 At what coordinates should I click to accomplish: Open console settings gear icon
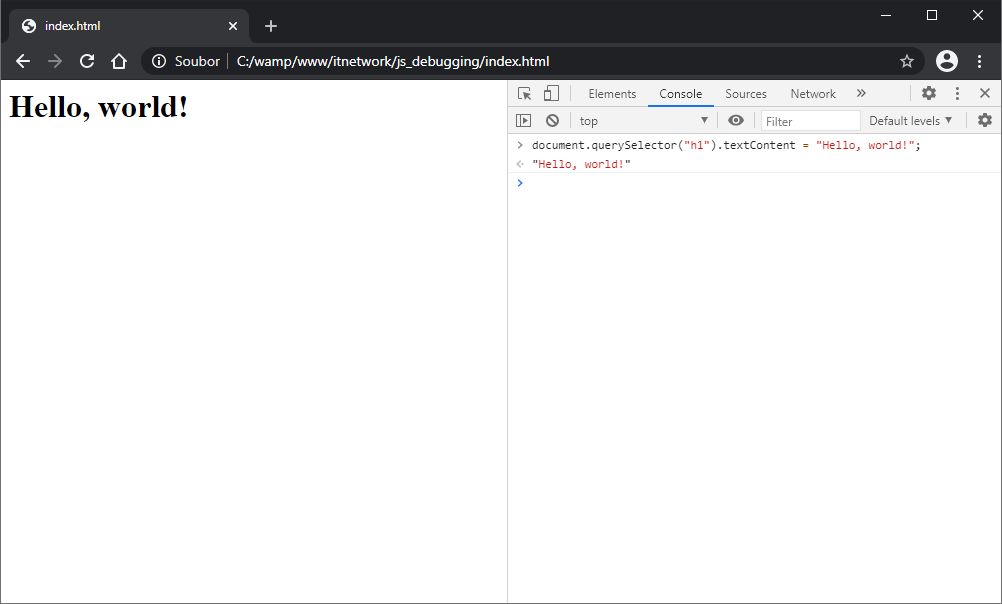pos(985,121)
